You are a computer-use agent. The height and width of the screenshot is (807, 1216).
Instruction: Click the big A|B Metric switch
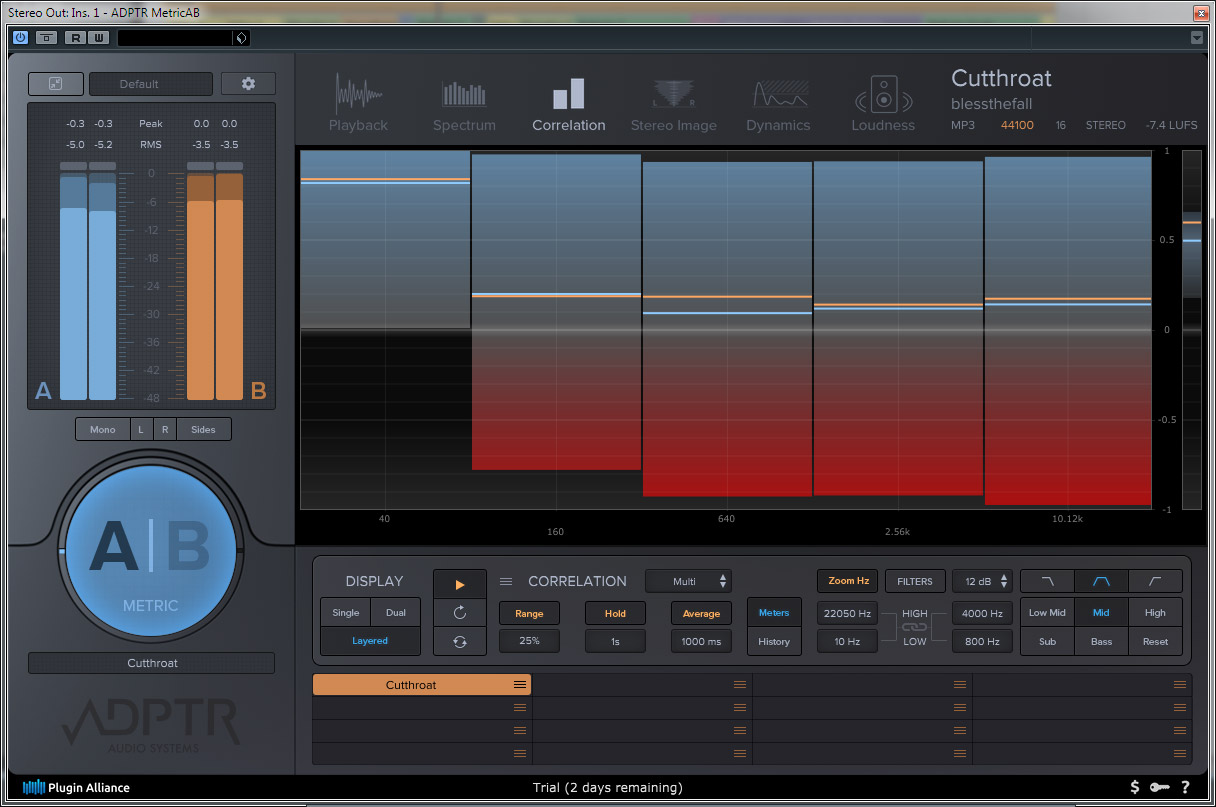point(151,549)
